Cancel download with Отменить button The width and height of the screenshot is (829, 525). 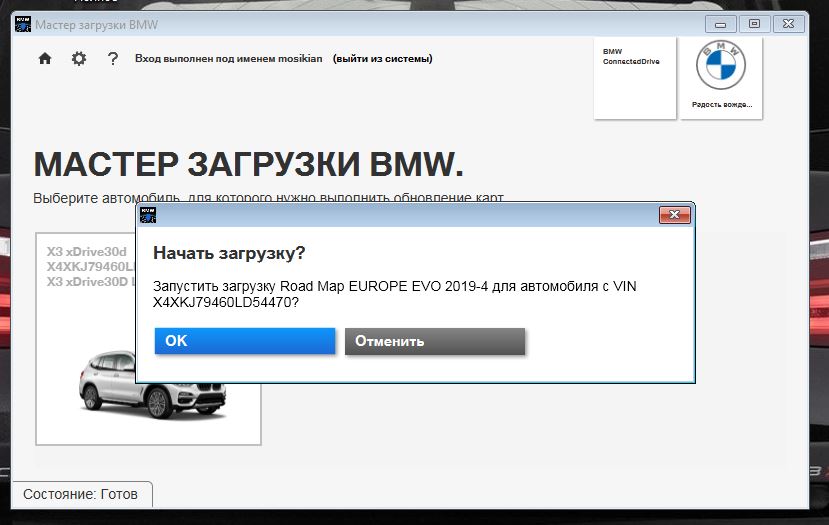click(435, 341)
